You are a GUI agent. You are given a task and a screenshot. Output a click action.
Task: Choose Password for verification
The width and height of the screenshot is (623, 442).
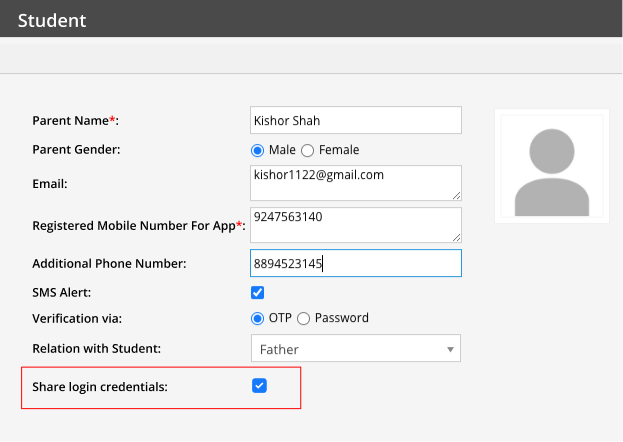click(x=304, y=318)
